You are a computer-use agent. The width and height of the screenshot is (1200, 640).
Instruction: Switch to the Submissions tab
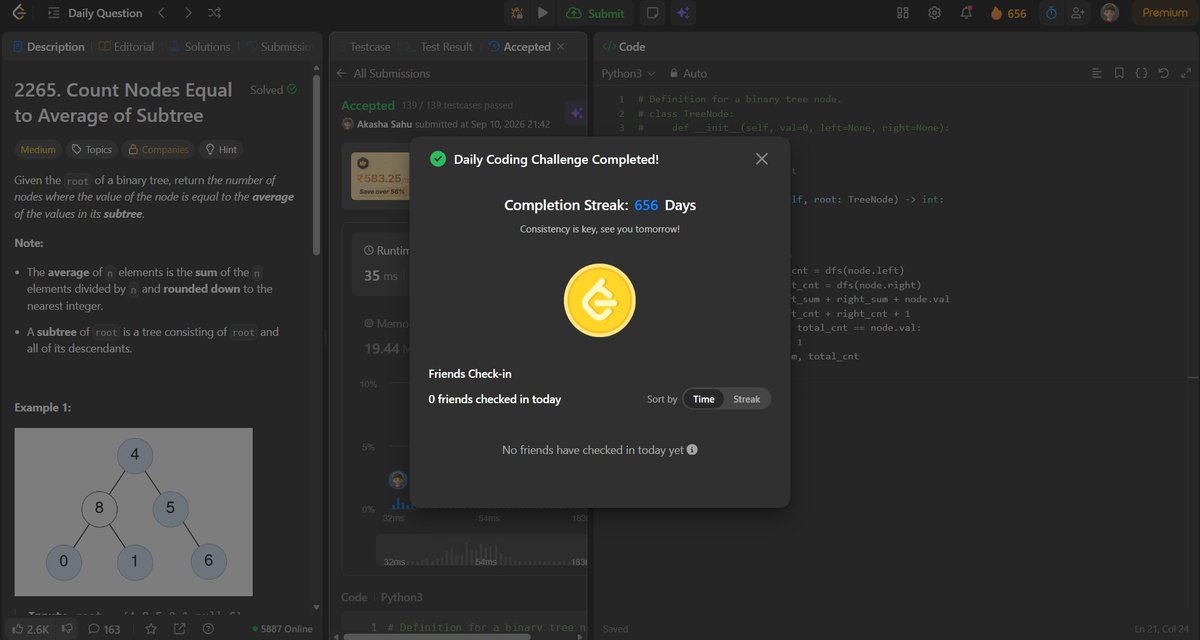[x=279, y=47]
